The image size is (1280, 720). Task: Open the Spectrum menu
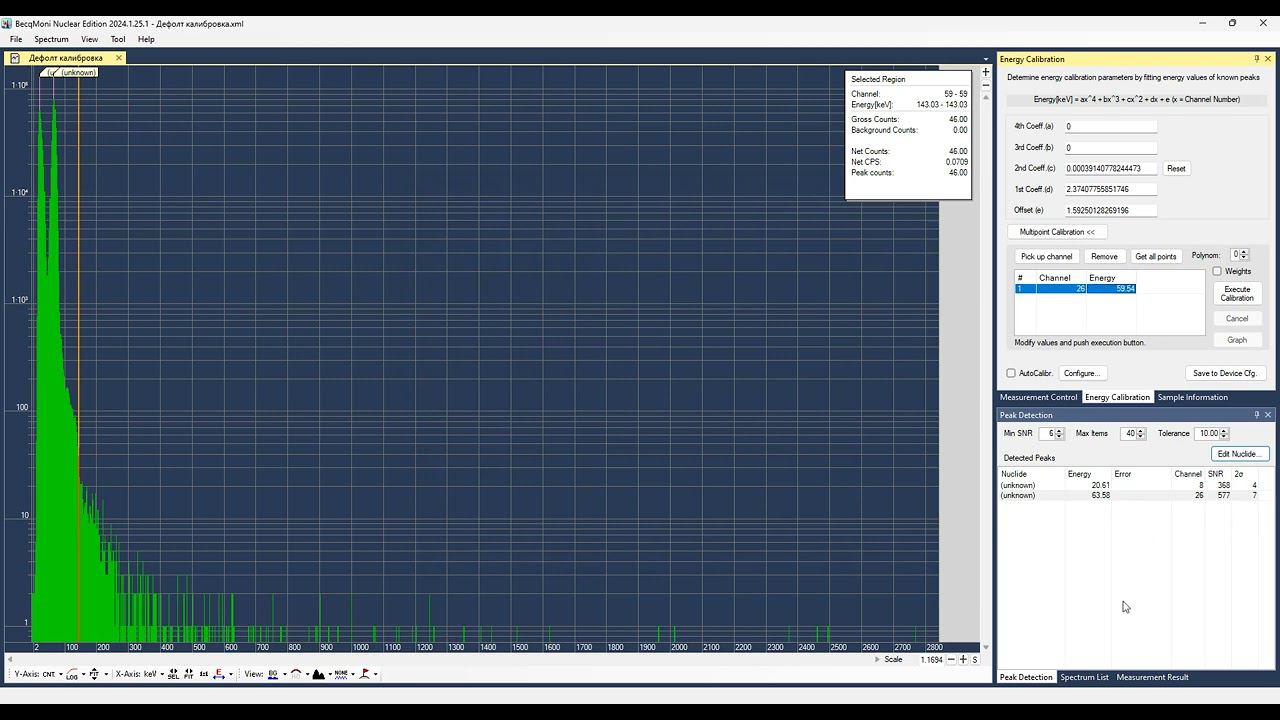point(51,39)
